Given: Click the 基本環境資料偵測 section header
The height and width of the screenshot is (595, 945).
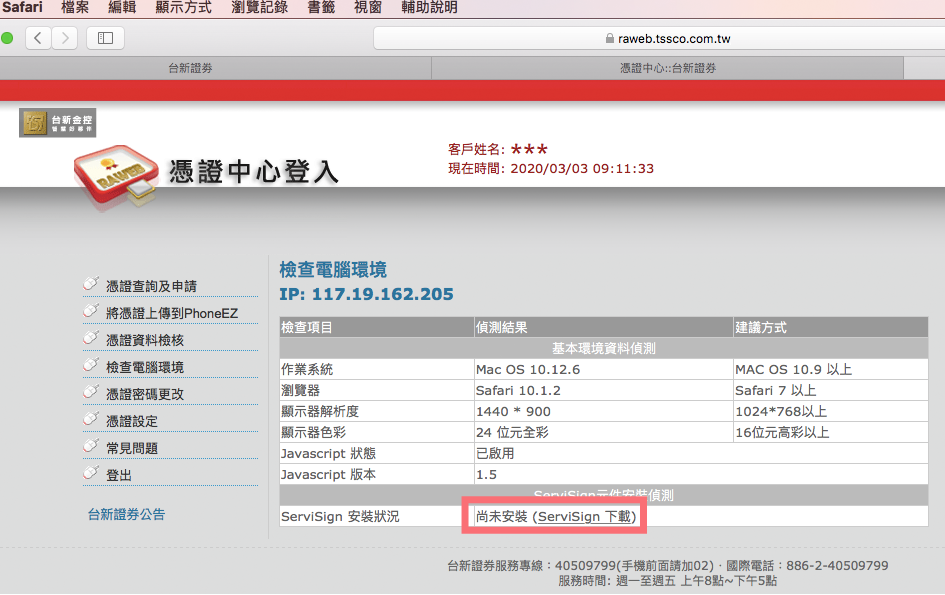Looking at the screenshot, I should coord(604,348).
